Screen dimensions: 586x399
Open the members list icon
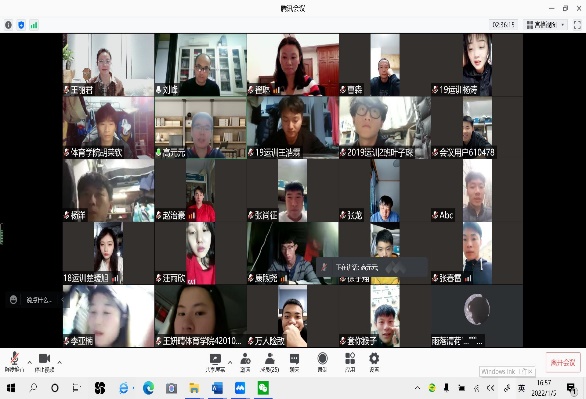[269, 362]
